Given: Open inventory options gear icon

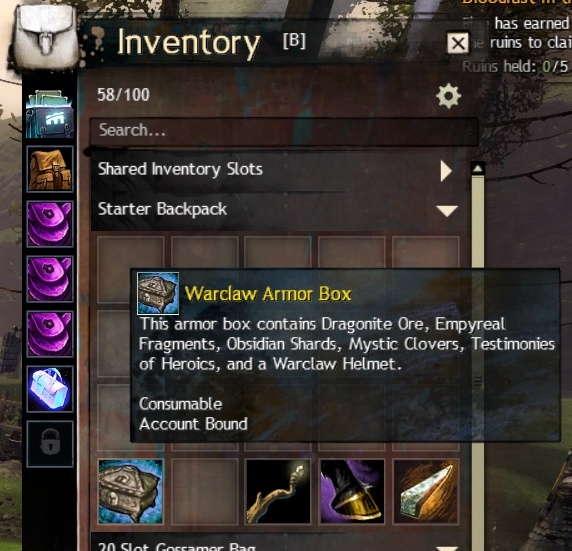Looking at the screenshot, I should click(x=448, y=96).
